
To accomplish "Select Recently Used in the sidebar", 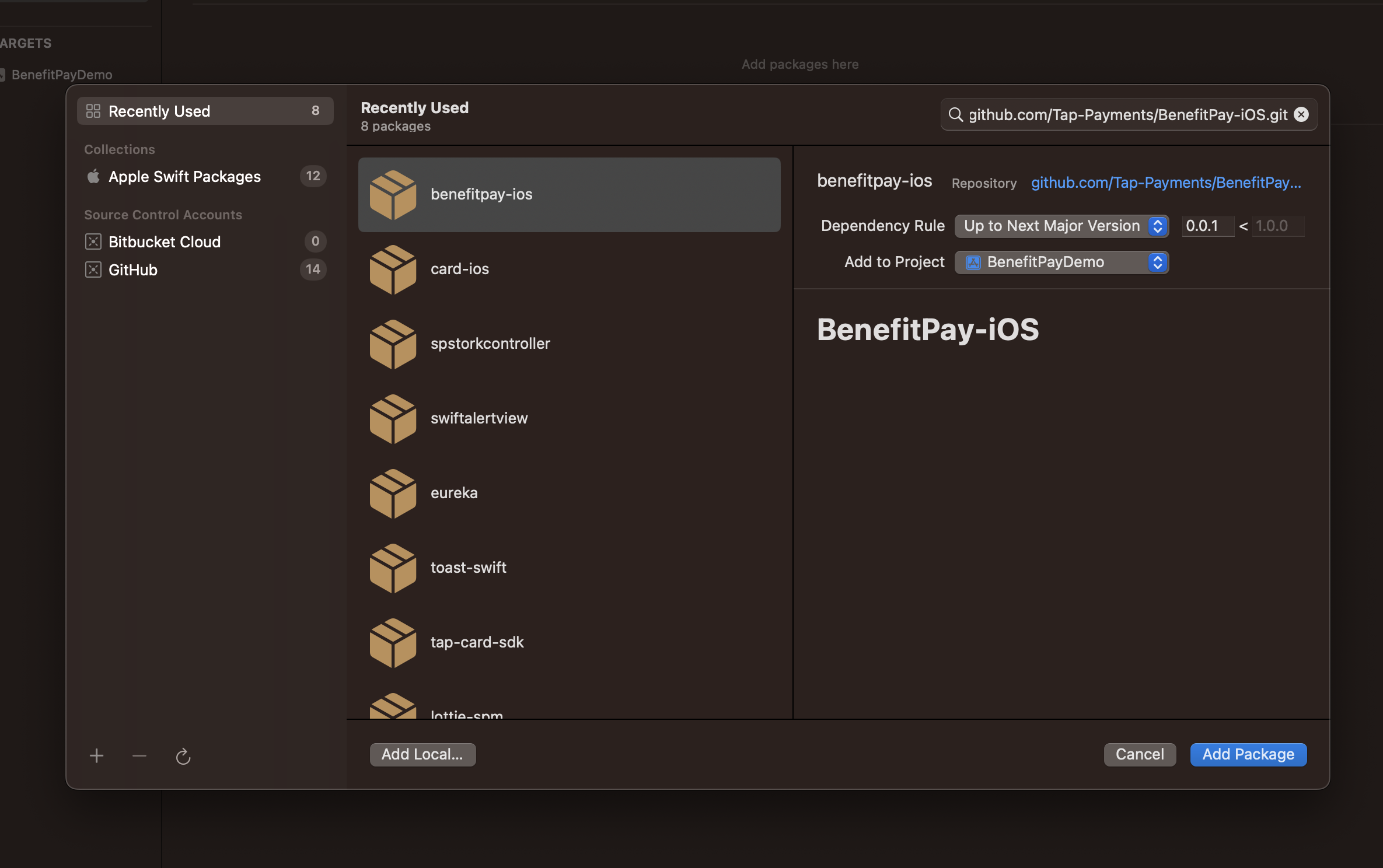I will coord(205,111).
